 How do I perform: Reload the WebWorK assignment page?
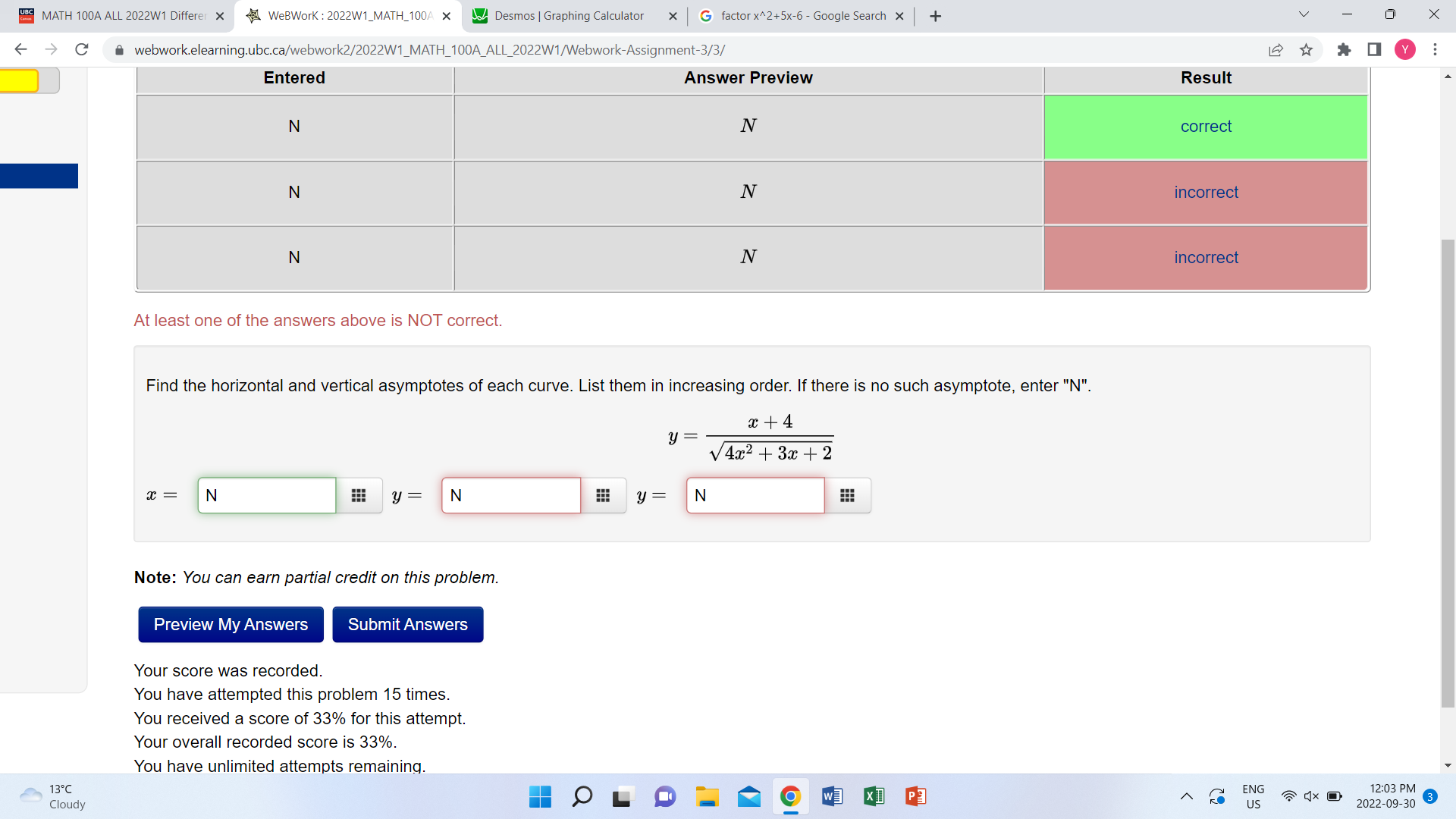point(81,49)
